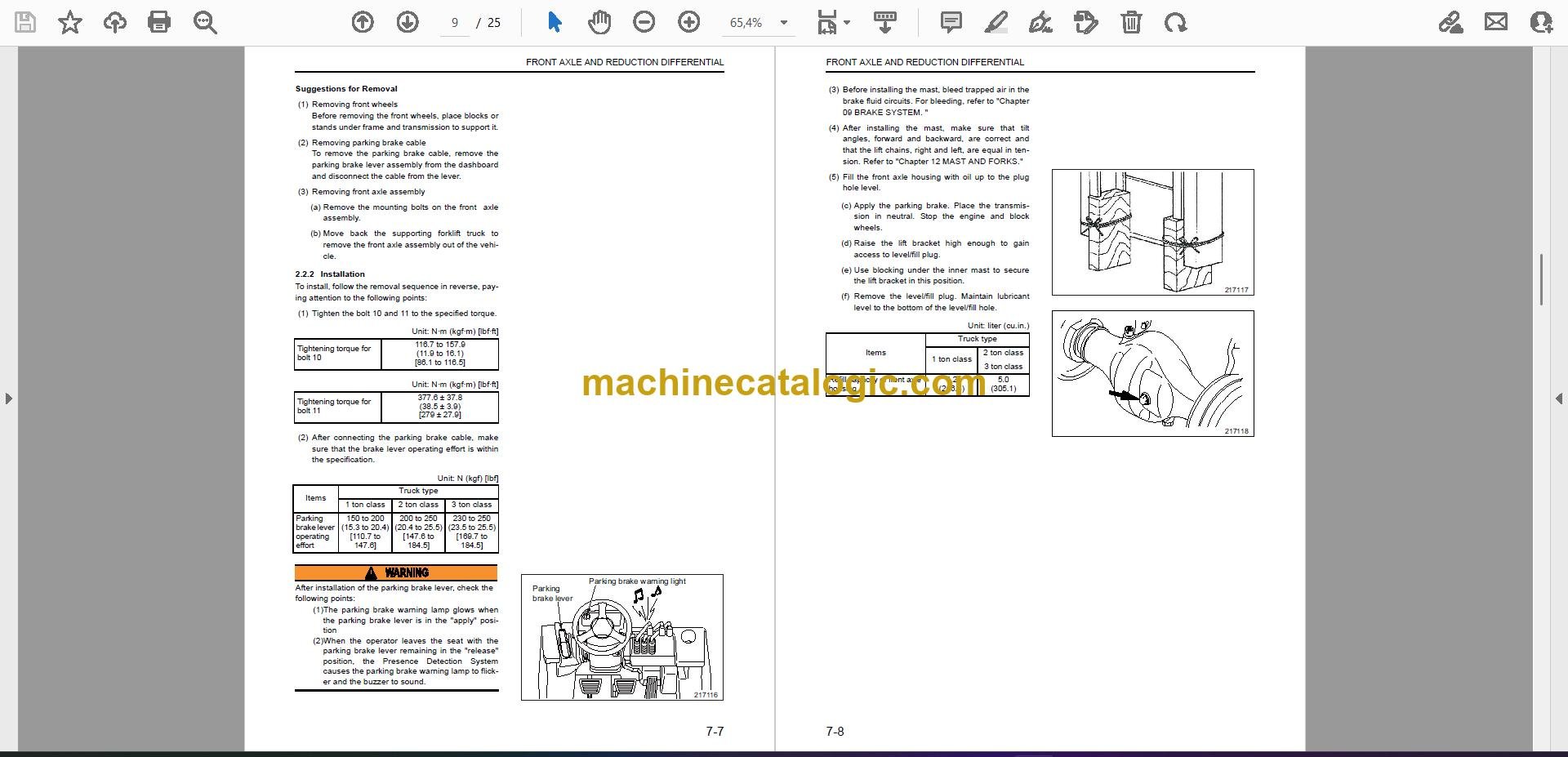Open the find text magnifier tool
Screen dimensions: 1568x757
205,22
